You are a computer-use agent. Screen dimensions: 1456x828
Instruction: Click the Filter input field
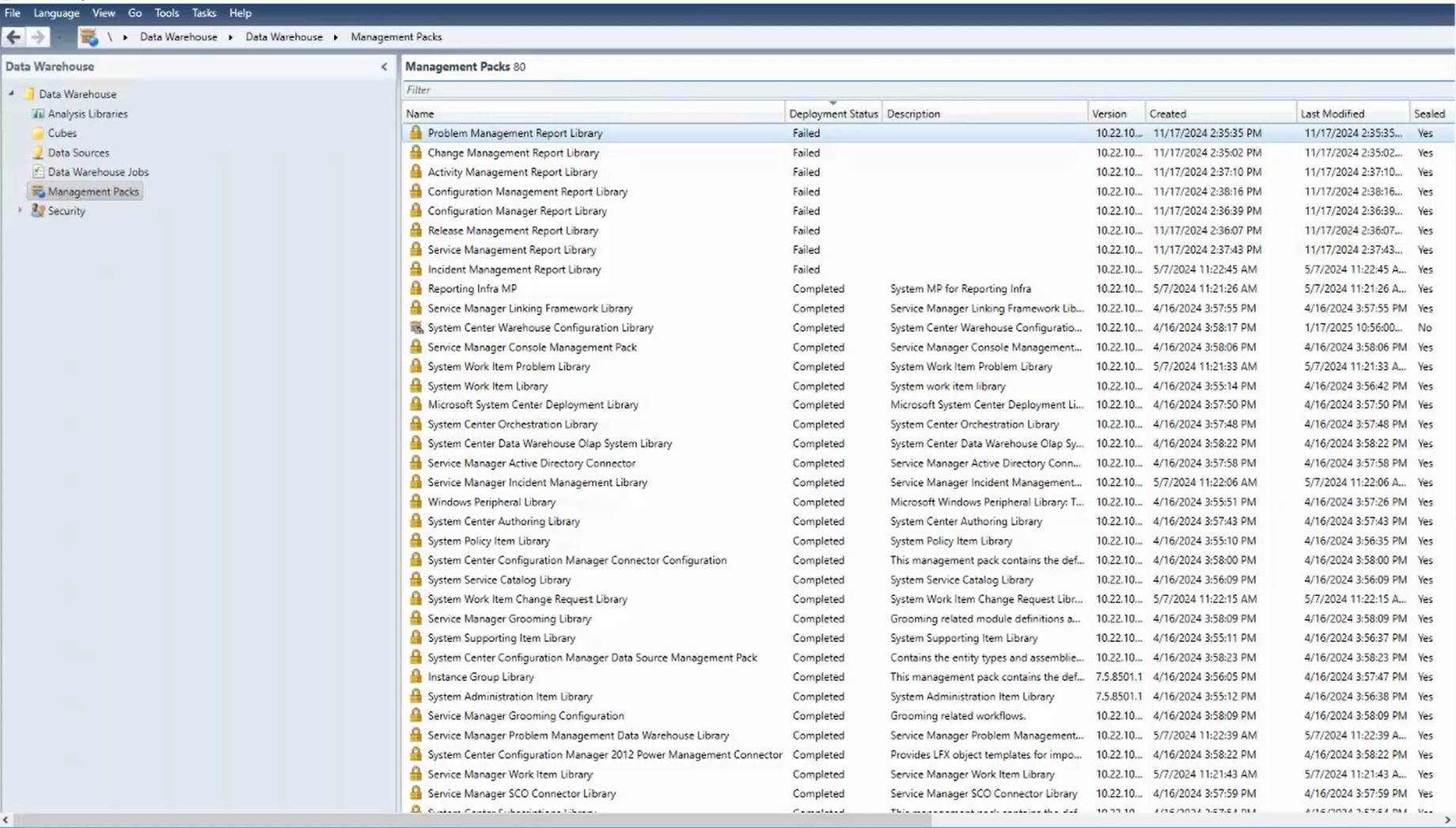click(928, 89)
